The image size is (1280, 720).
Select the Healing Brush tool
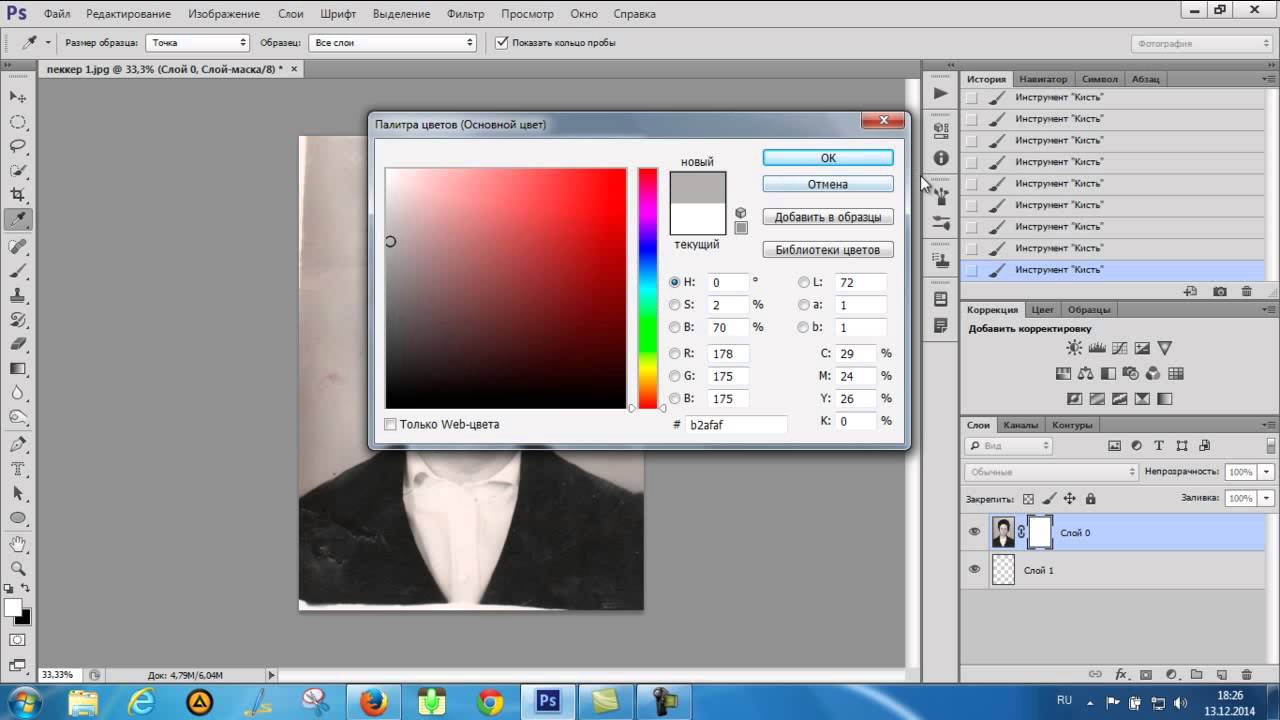18,246
